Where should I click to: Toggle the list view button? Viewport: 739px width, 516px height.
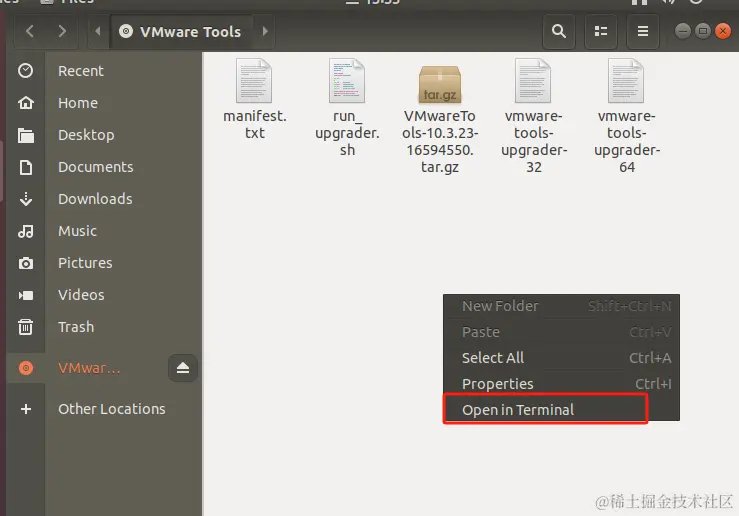[601, 32]
